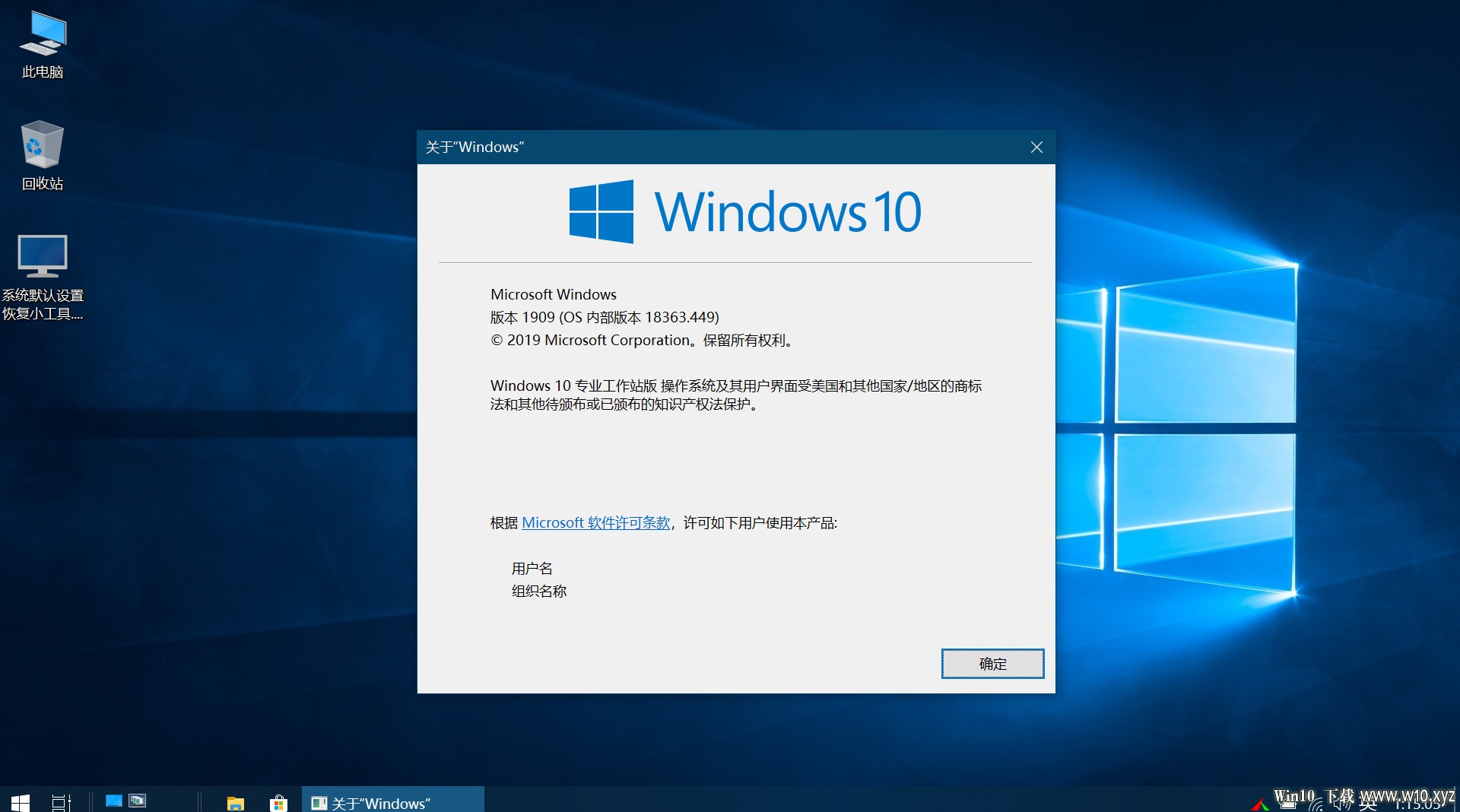Open Microsoft Store from the taskbar
Screen dimensions: 1460x812
pos(278,803)
